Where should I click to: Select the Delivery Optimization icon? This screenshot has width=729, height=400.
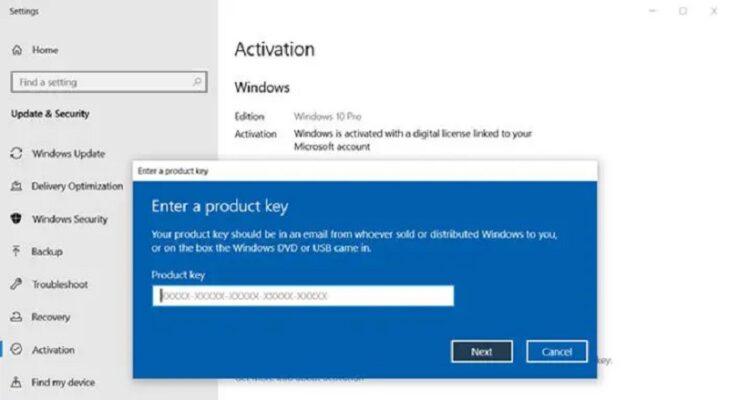[17, 186]
